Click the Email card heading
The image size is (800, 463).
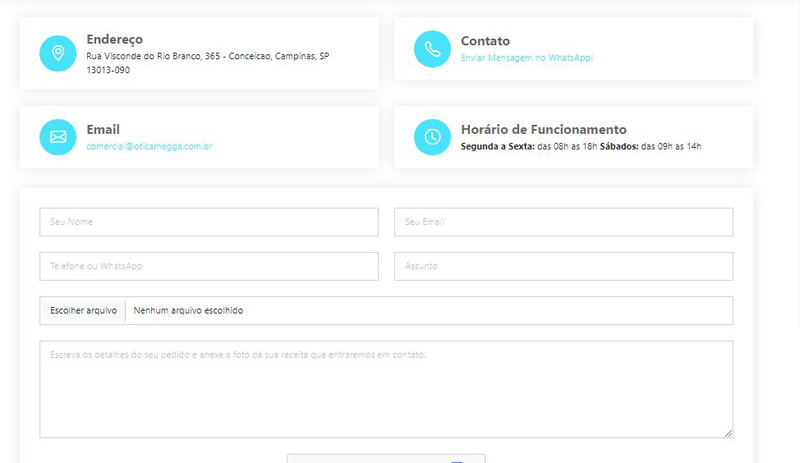(103, 129)
